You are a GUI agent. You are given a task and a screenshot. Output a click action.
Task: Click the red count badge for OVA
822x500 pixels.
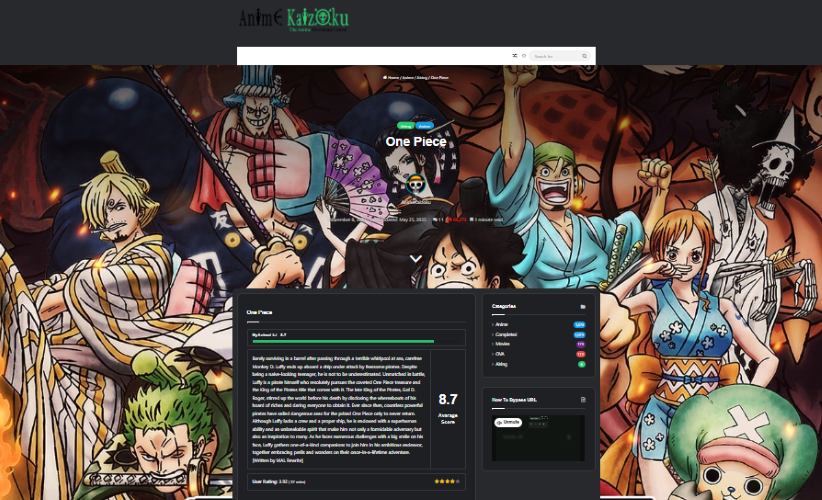coord(580,354)
